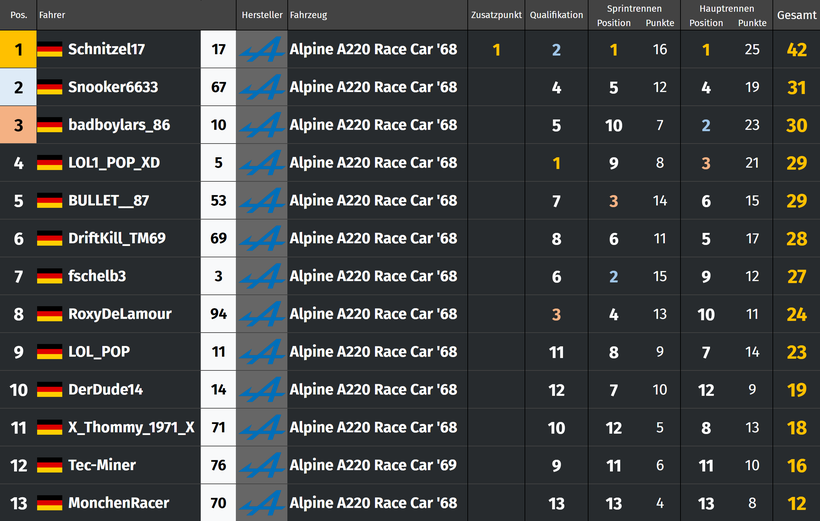The width and height of the screenshot is (820, 521).
Task: Click the Alpine logo in BULLET__87's row
Action: tap(261, 200)
